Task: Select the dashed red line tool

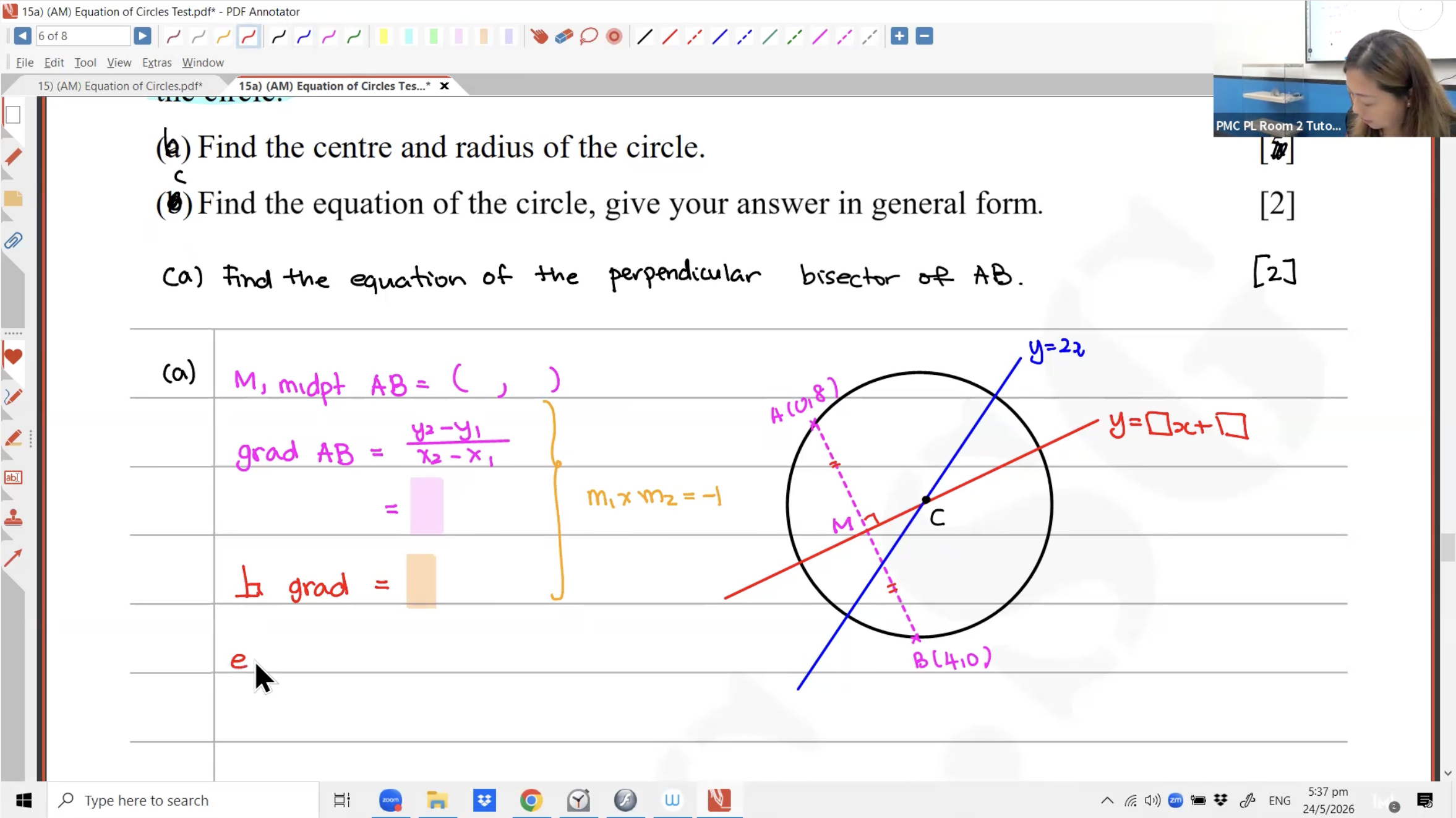Action: pos(695,37)
